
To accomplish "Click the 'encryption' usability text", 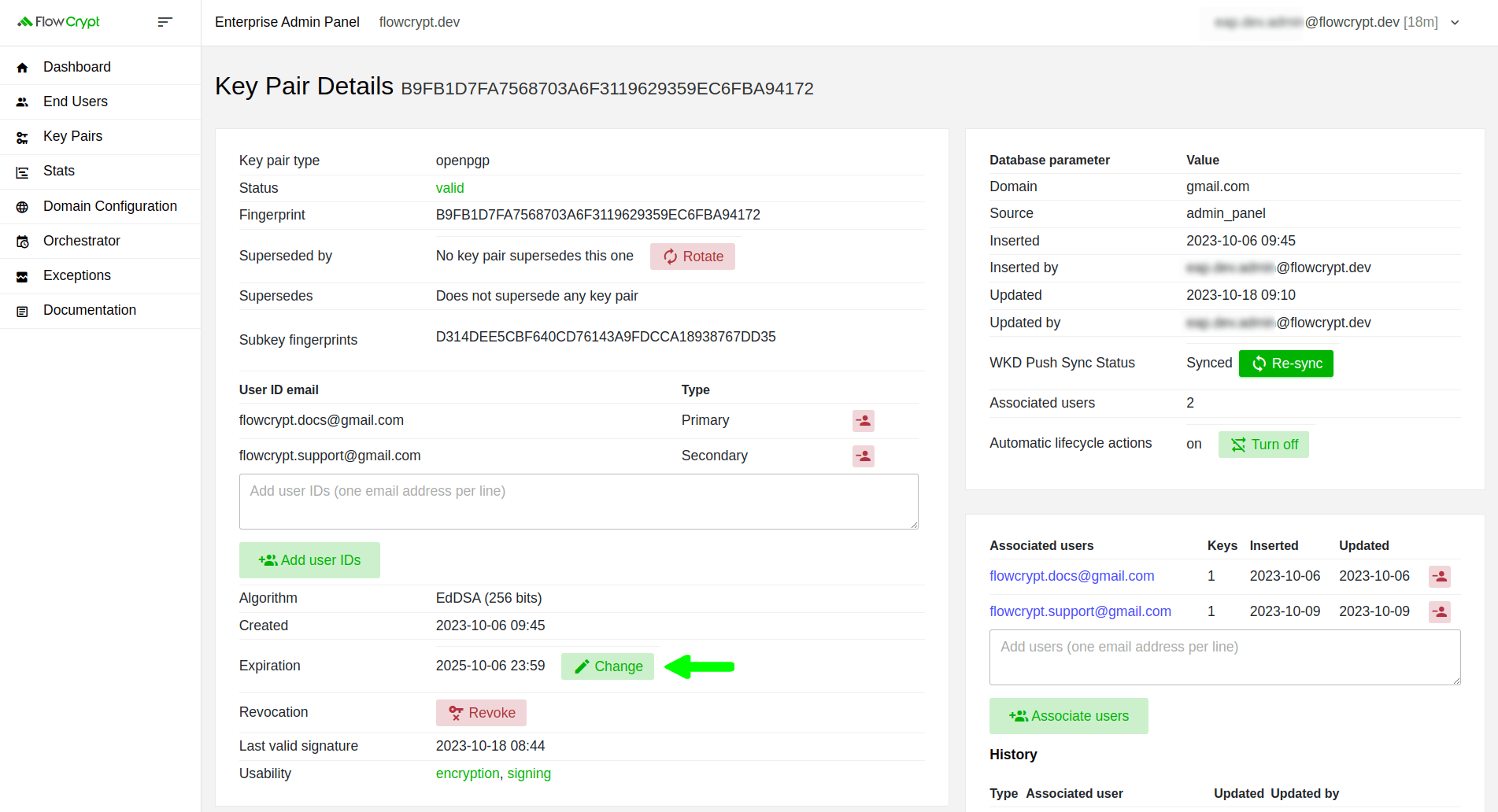I will (468, 773).
